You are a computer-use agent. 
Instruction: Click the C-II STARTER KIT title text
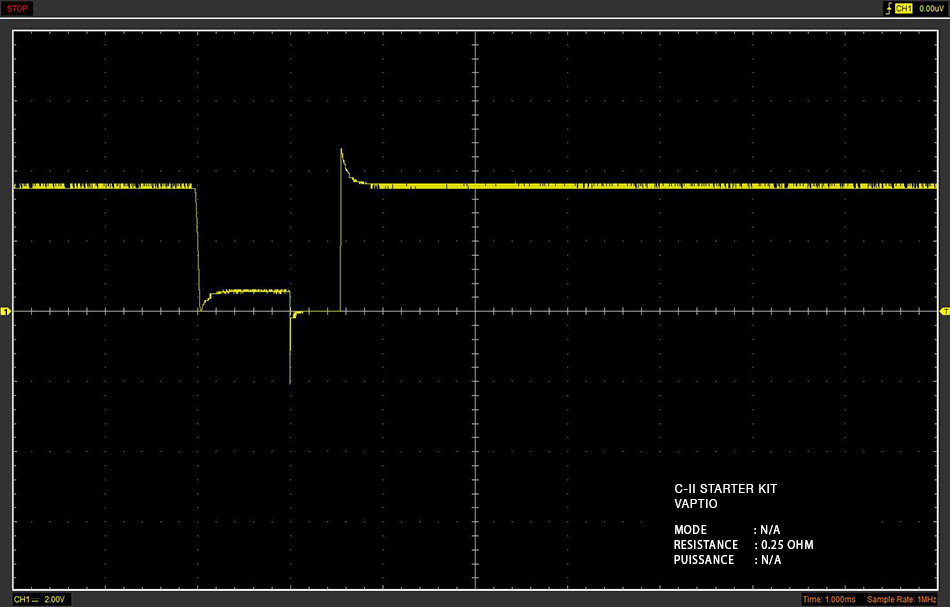point(725,488)
